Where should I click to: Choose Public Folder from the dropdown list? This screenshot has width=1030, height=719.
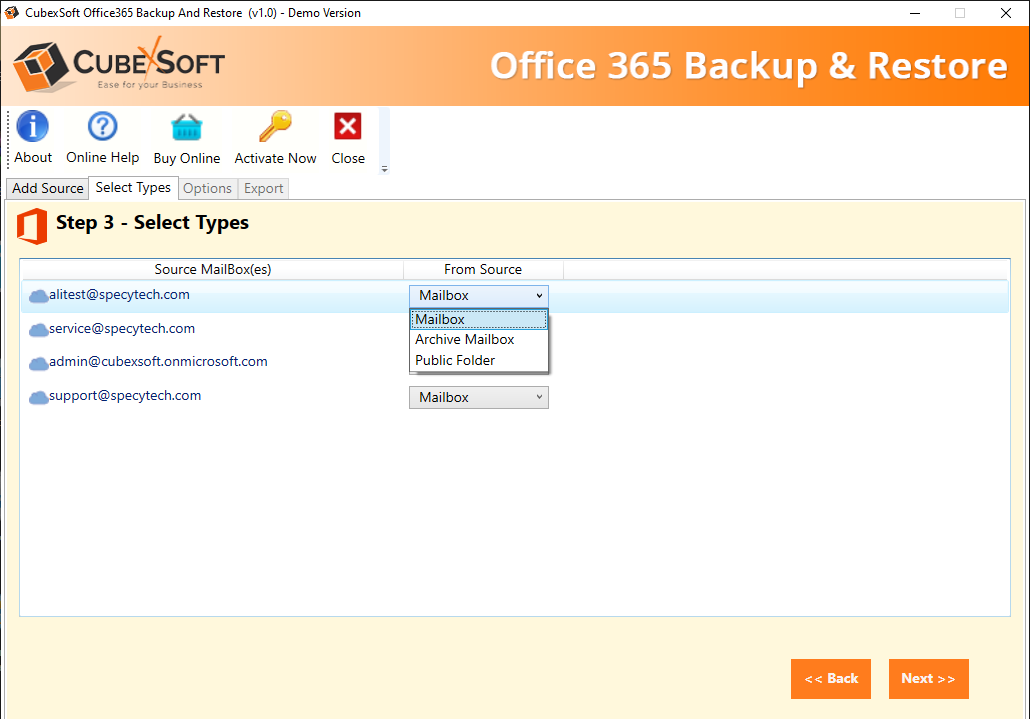pos(455,361)
